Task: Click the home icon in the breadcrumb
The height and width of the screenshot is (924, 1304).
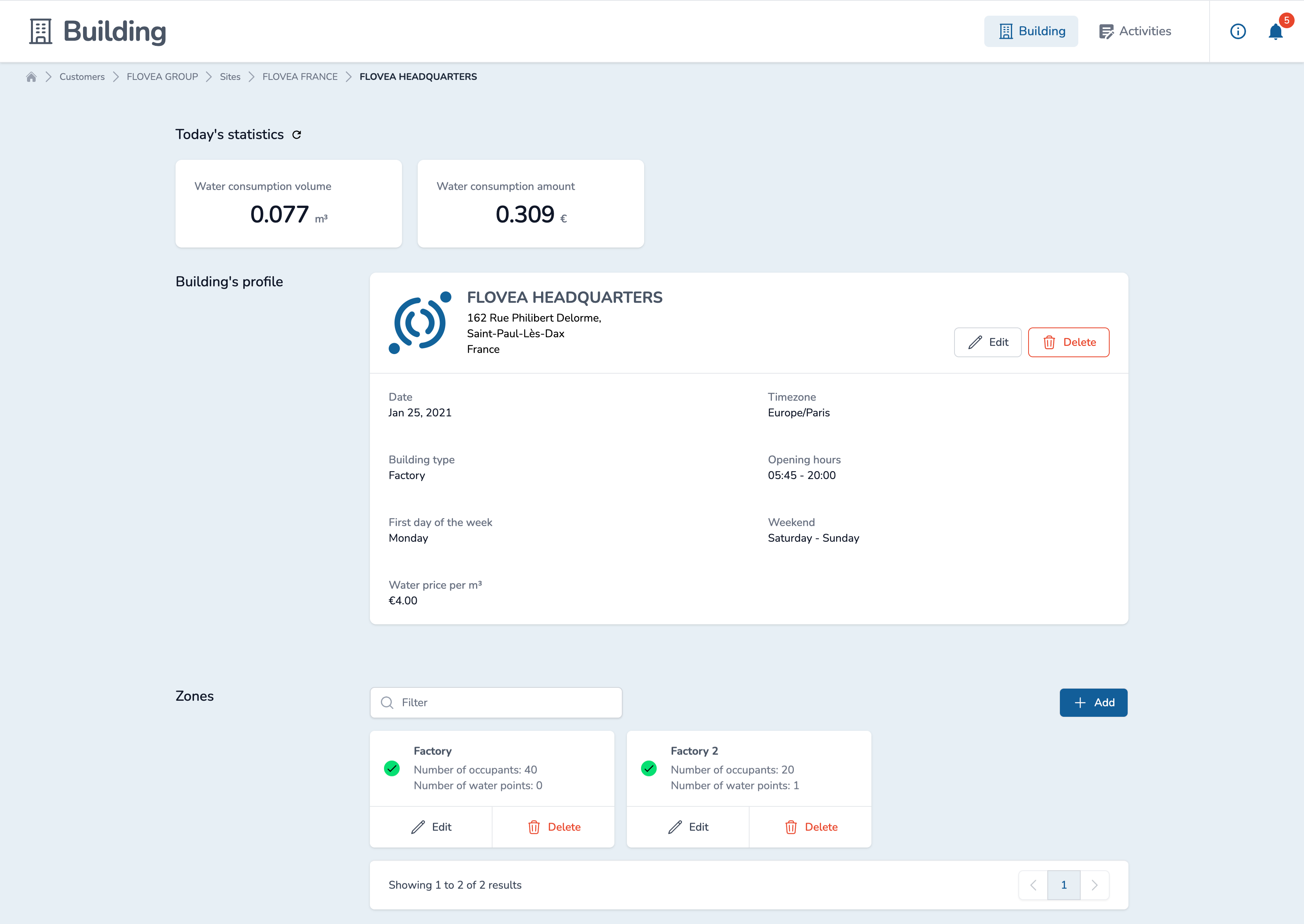Action: pyautogui.click(x=31, y=76)
